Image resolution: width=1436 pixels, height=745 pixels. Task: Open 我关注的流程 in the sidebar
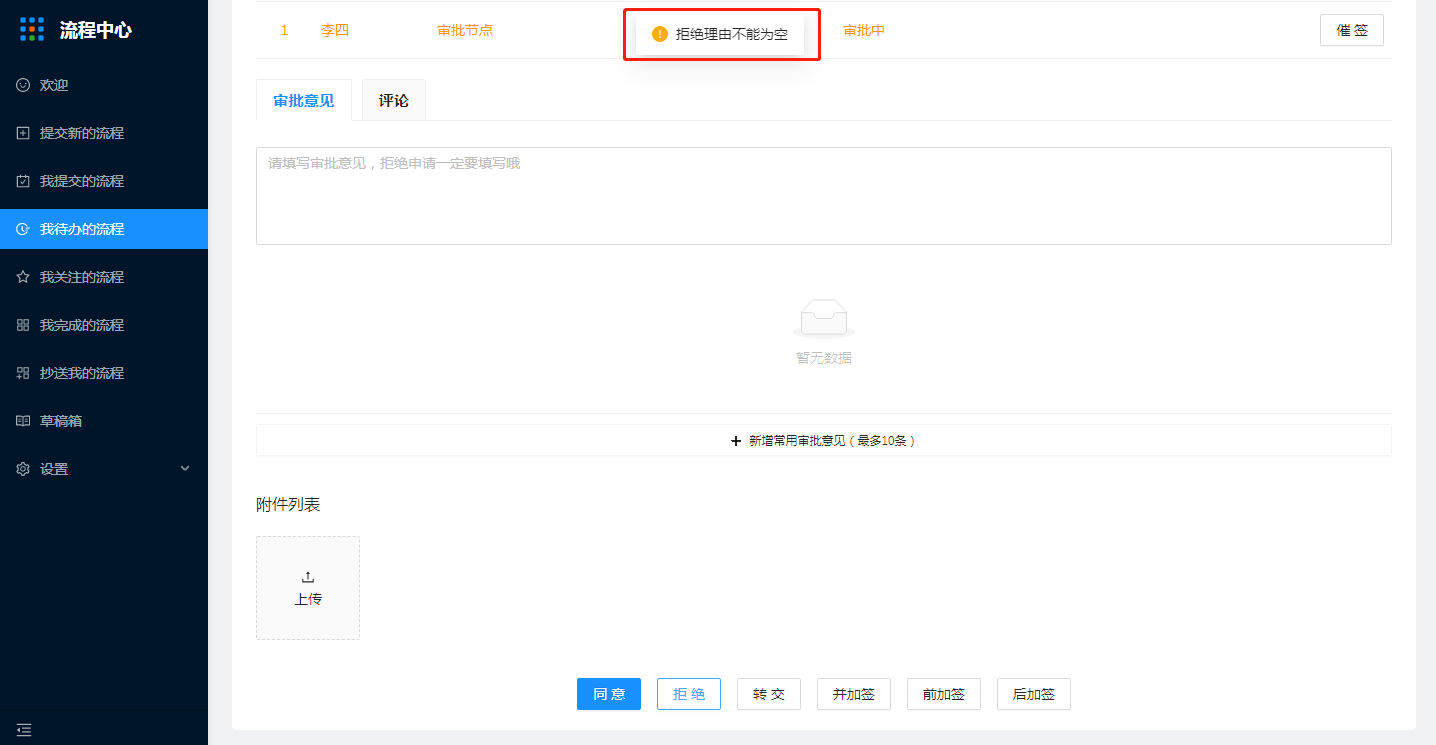coord(104,277)
